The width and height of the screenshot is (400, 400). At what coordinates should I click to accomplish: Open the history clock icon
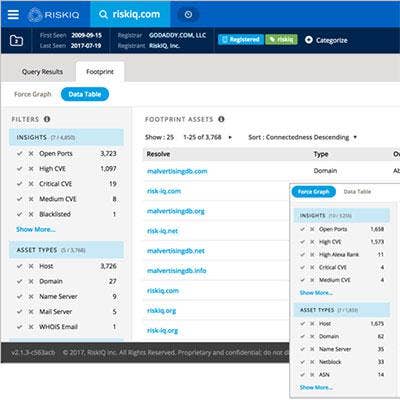(x=188, y=14)
